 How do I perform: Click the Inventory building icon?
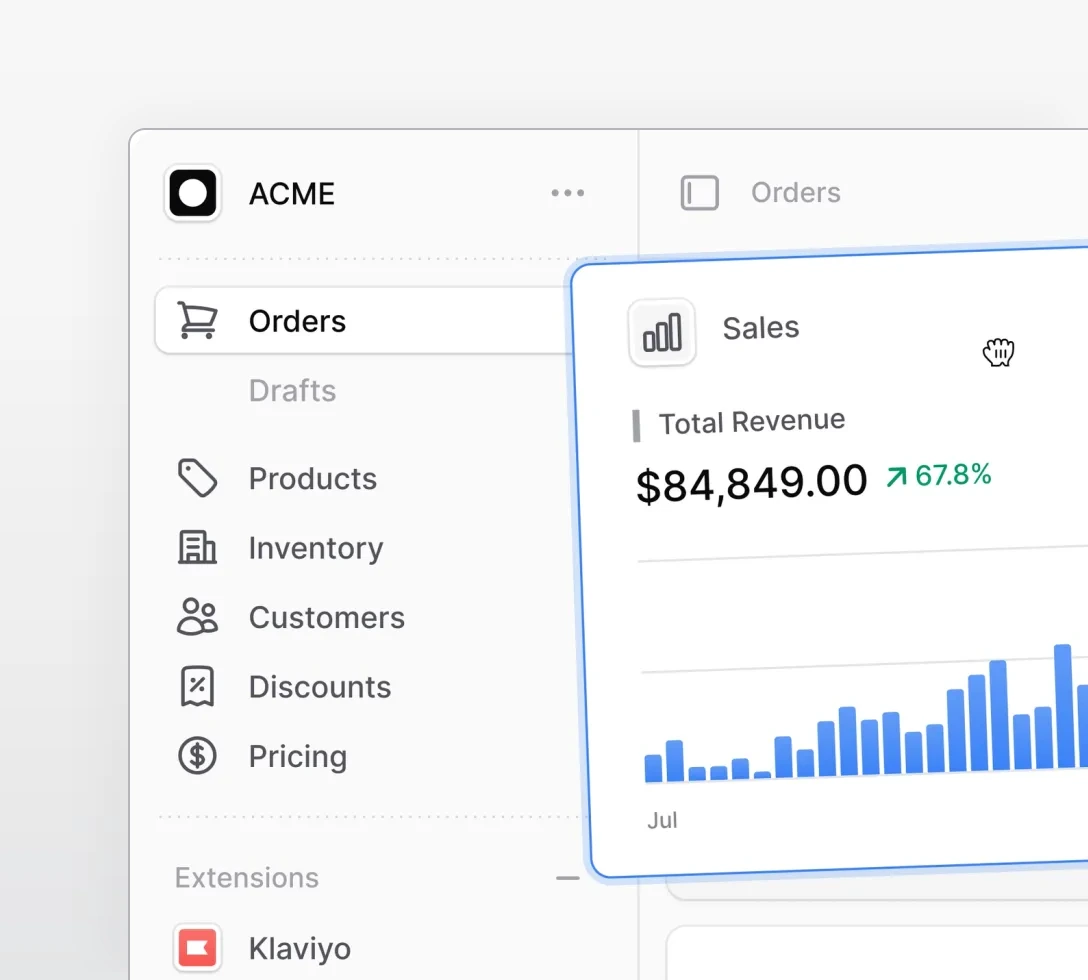click(x=198, y=548)
